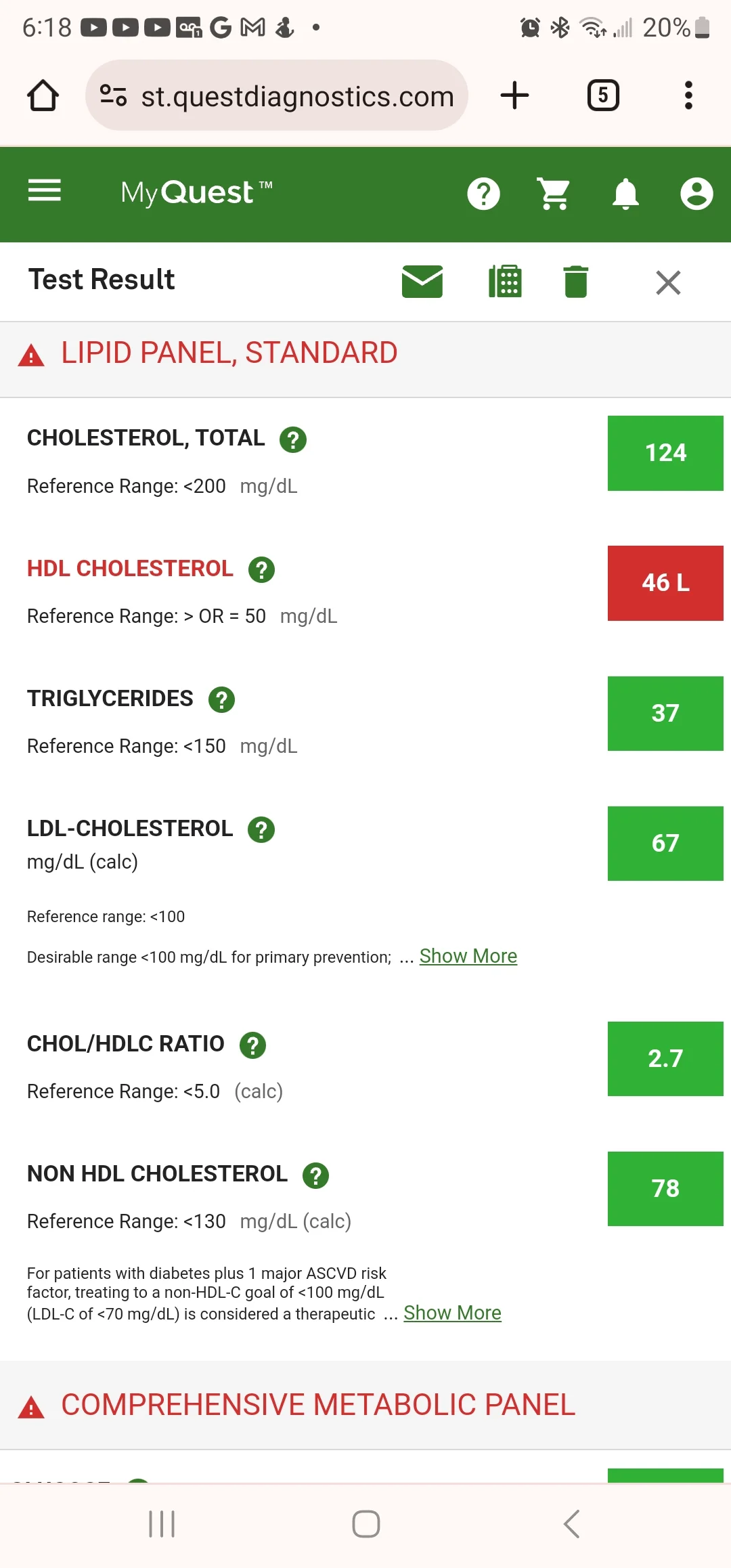Open the user account profile icon

coord(696,194)
